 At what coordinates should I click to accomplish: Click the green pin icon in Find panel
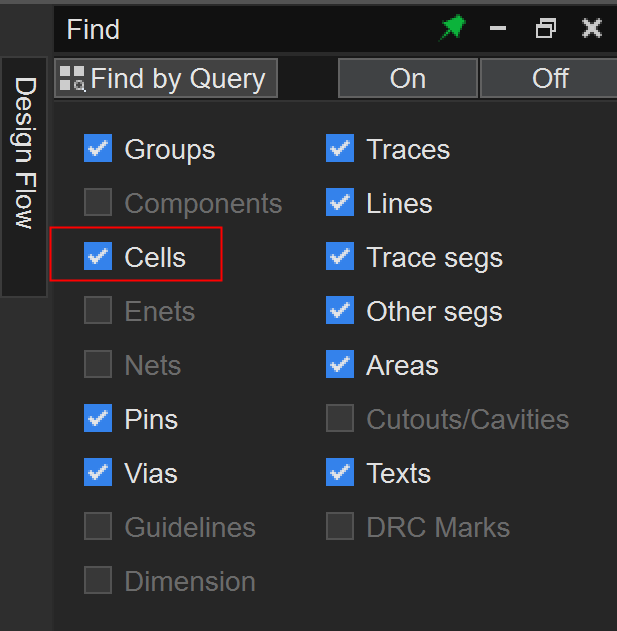pos(453,29)
